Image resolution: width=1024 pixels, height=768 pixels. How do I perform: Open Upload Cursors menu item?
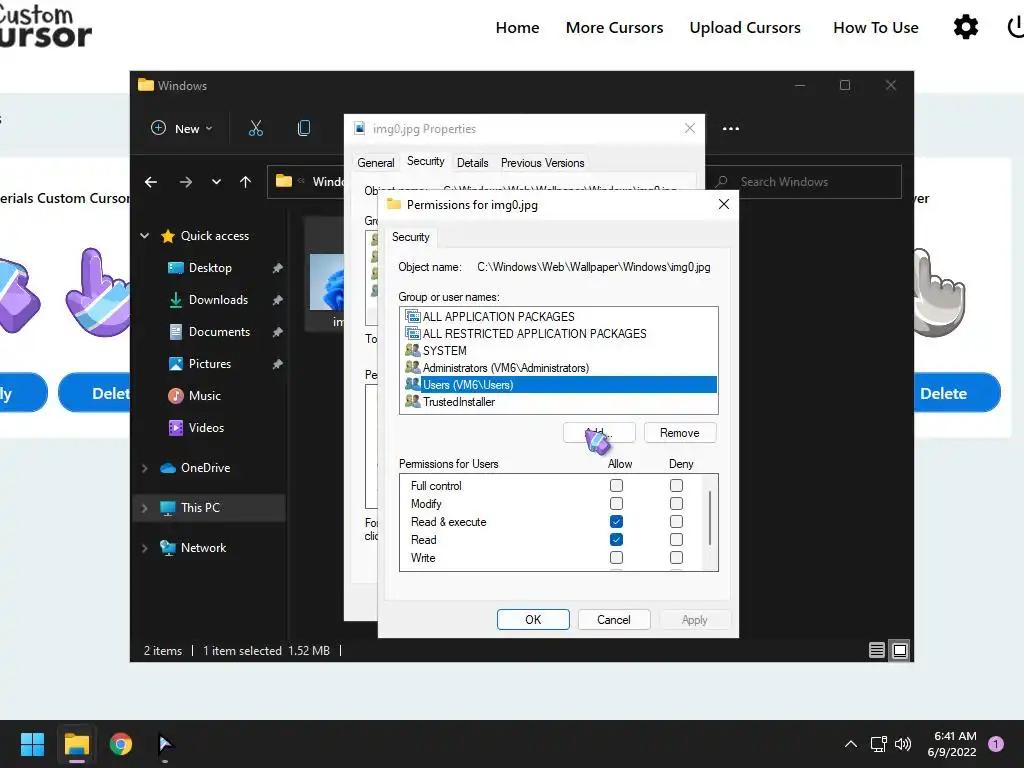pyautogui.click(x=744, y=27)
